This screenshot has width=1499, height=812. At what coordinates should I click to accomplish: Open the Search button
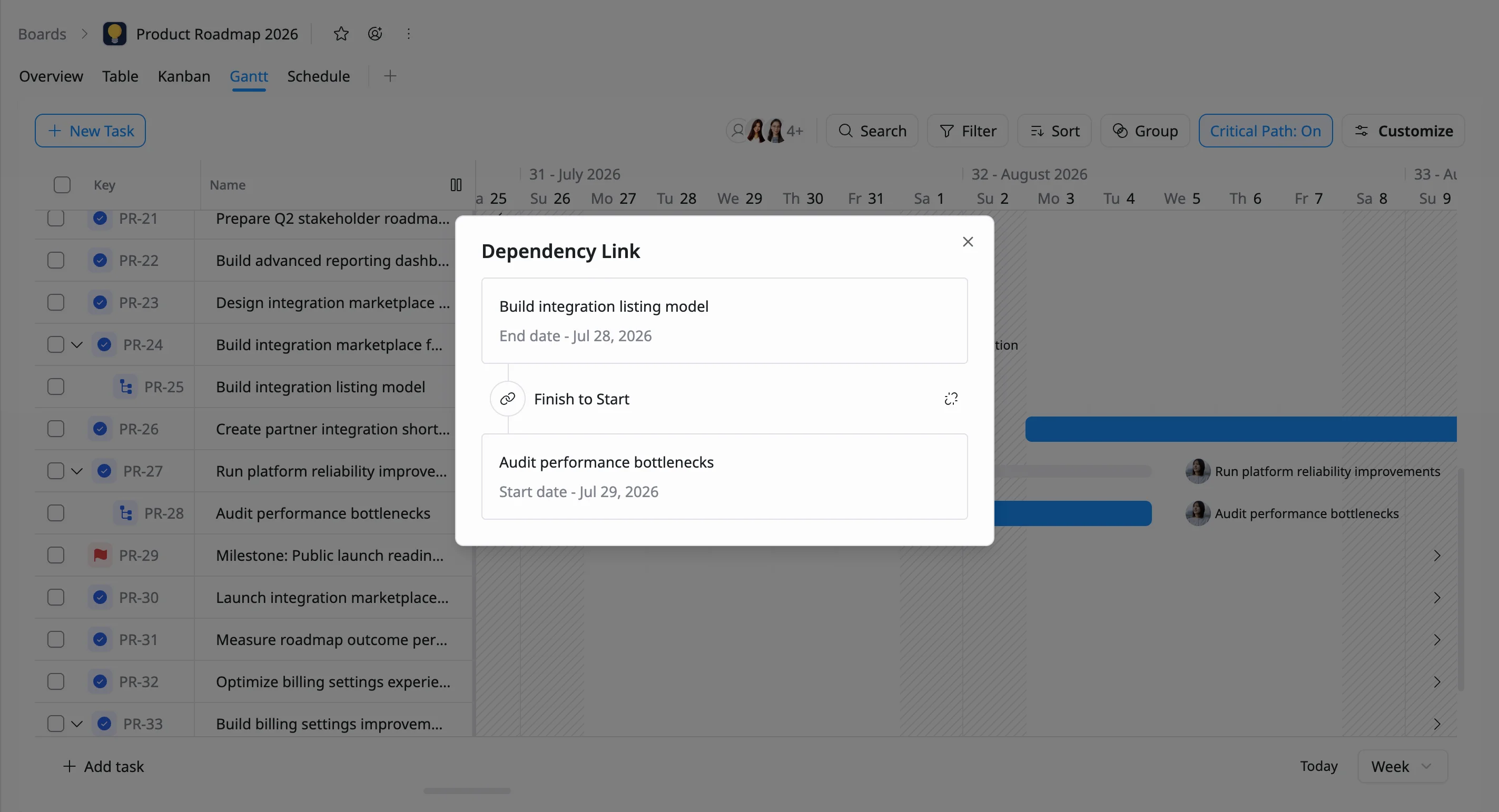pyautogui.click(x=872, y=131)
